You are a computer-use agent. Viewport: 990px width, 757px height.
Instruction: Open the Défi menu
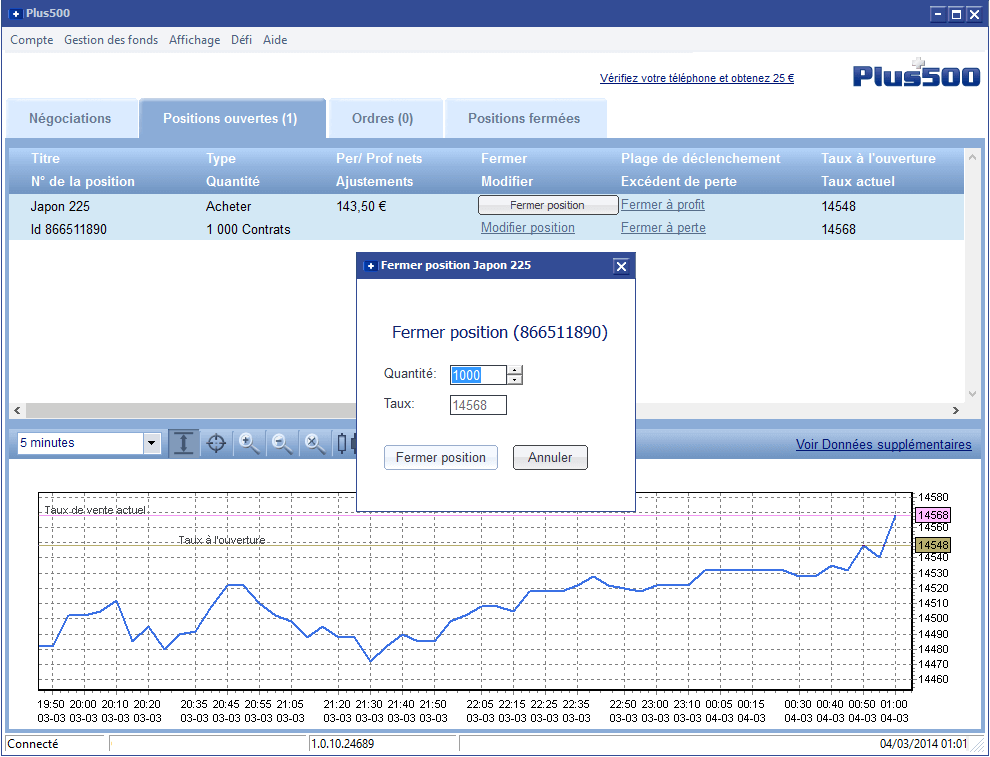[241, 40]
